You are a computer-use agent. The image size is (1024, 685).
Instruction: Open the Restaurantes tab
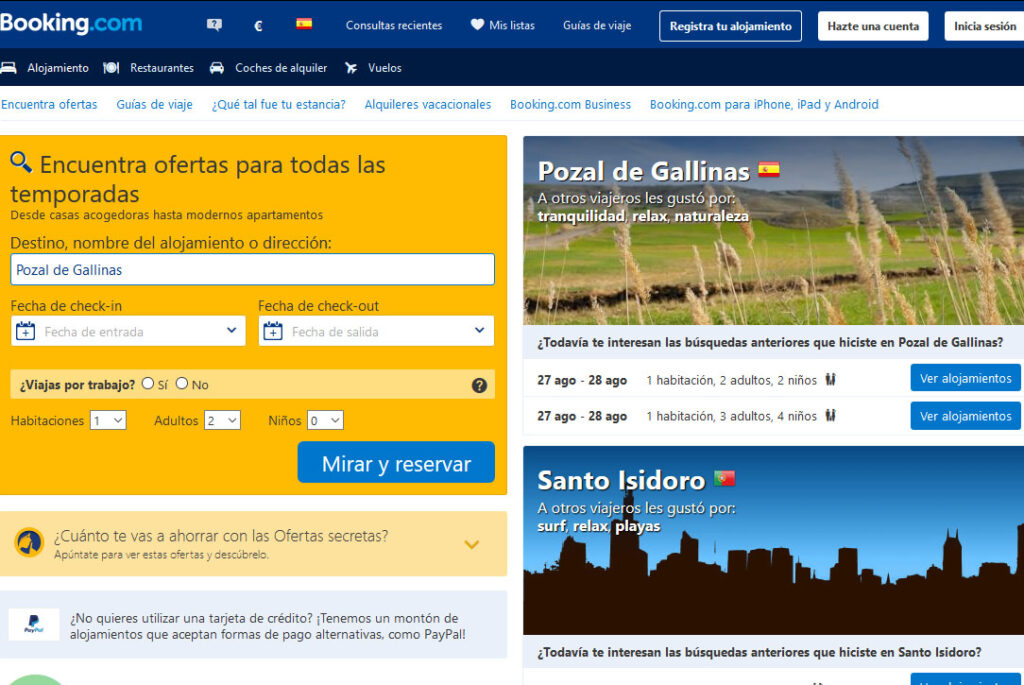[x=149, y=68]
